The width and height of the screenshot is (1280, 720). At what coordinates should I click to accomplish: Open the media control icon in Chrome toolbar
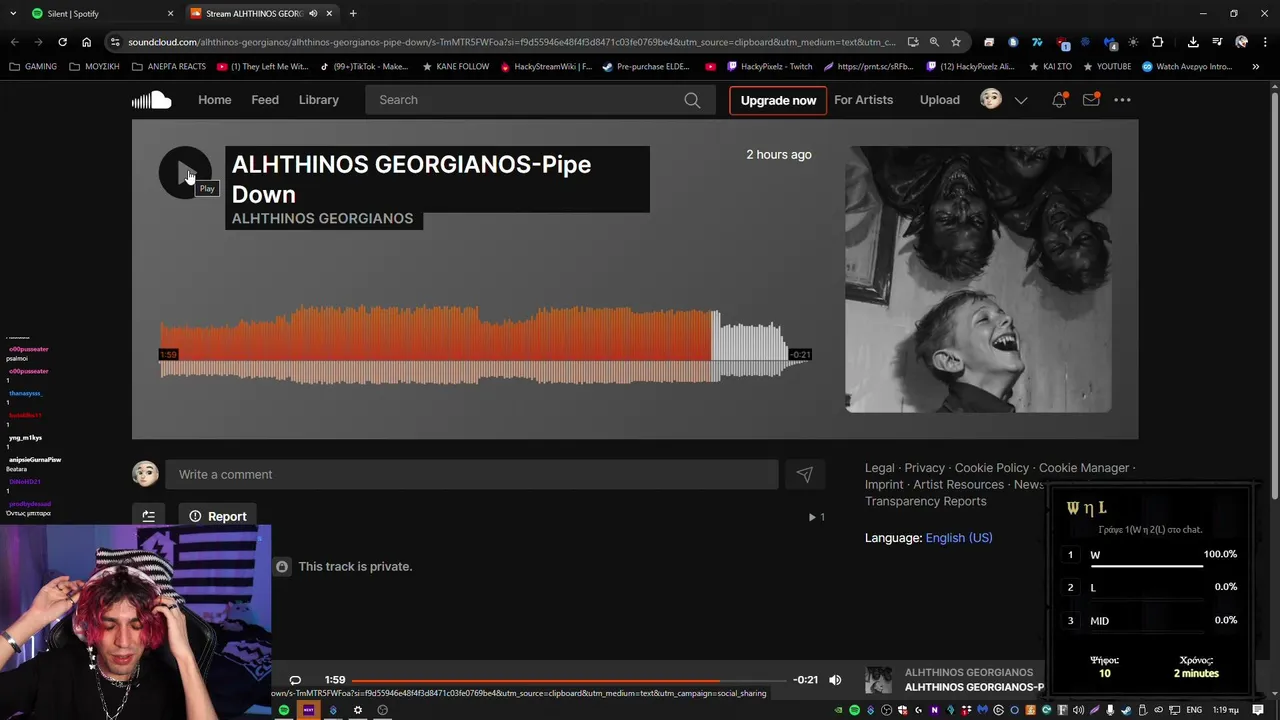1217,42
